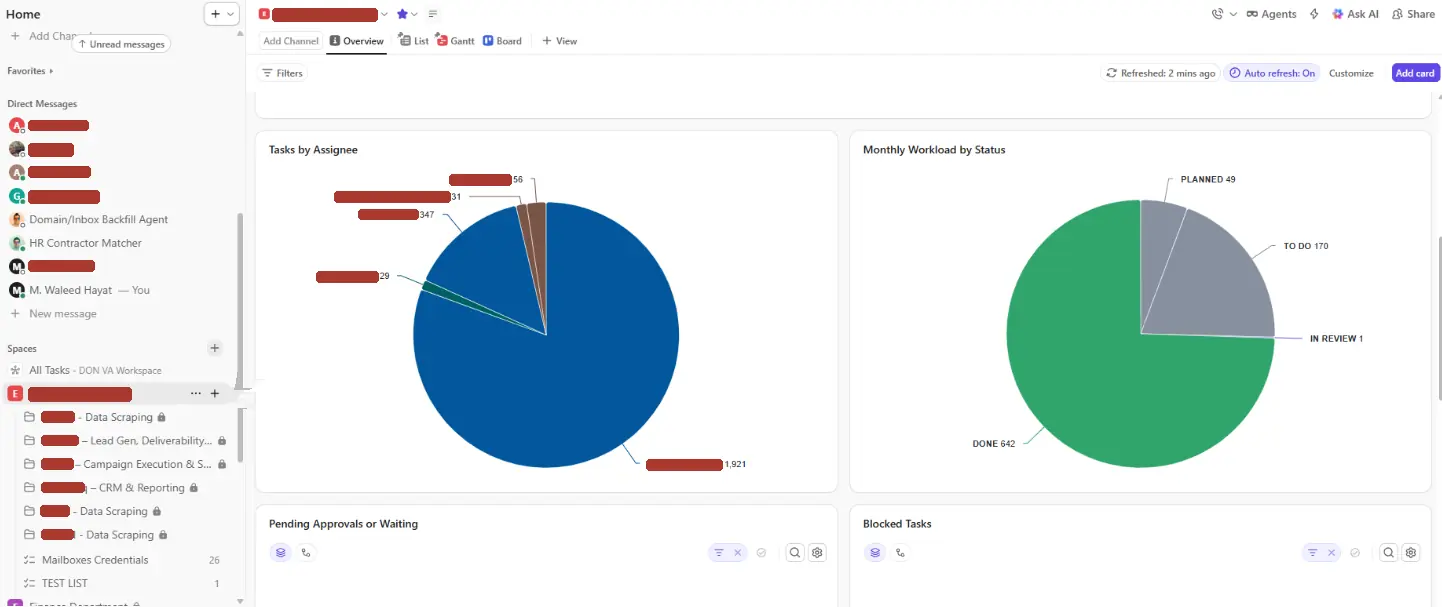
Task: Clear the filter x in Pending Approvals card
Action: pos(738,552)
